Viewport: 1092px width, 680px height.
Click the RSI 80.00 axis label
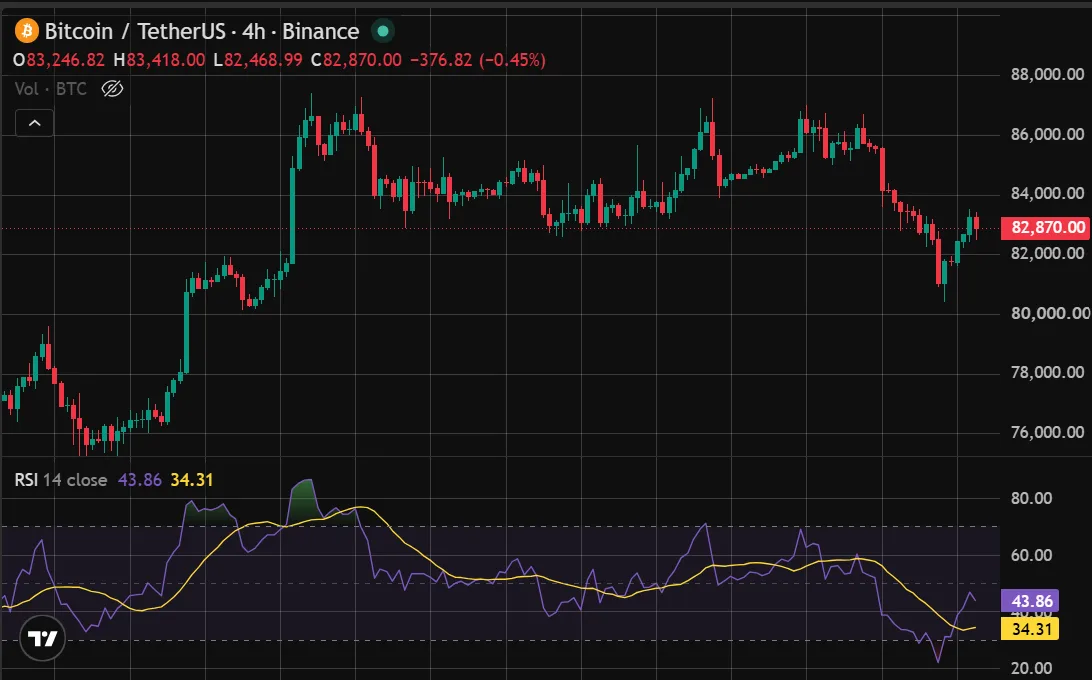pos(1031,499)
